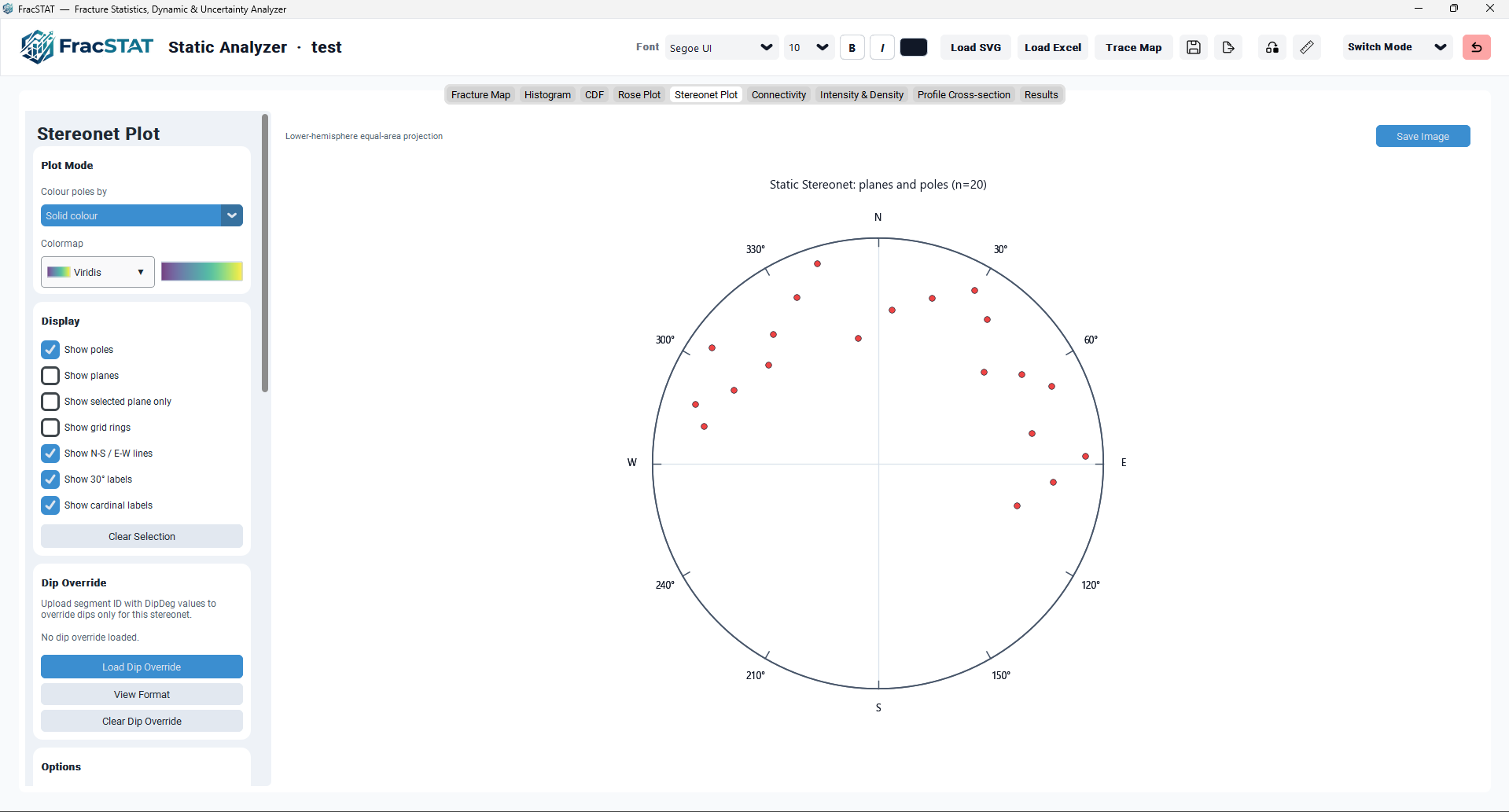
Task: Click Load Dip Override button
Action: (x=142, y=667)
